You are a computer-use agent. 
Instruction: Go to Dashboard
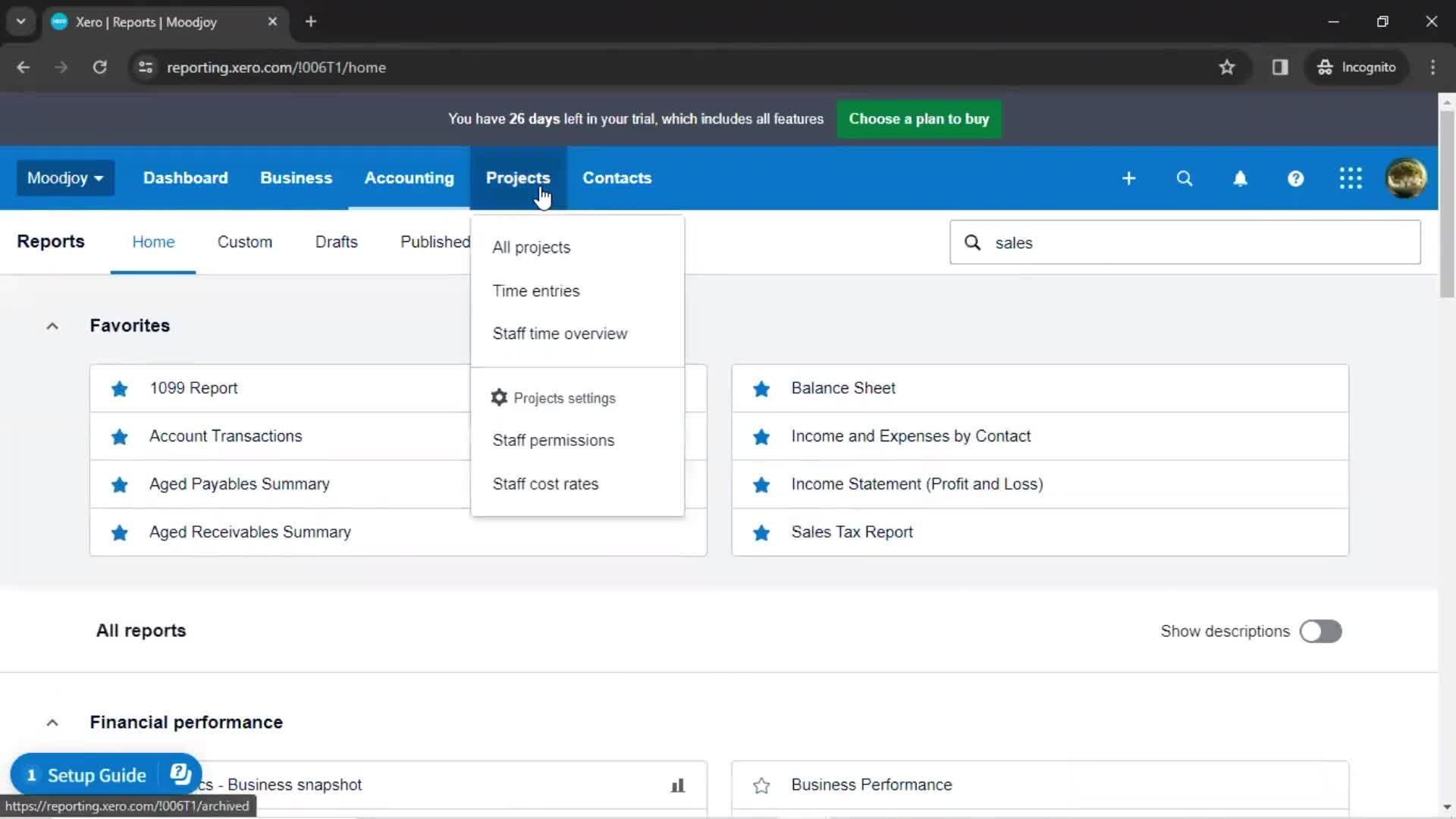click(x=185, y=178)
